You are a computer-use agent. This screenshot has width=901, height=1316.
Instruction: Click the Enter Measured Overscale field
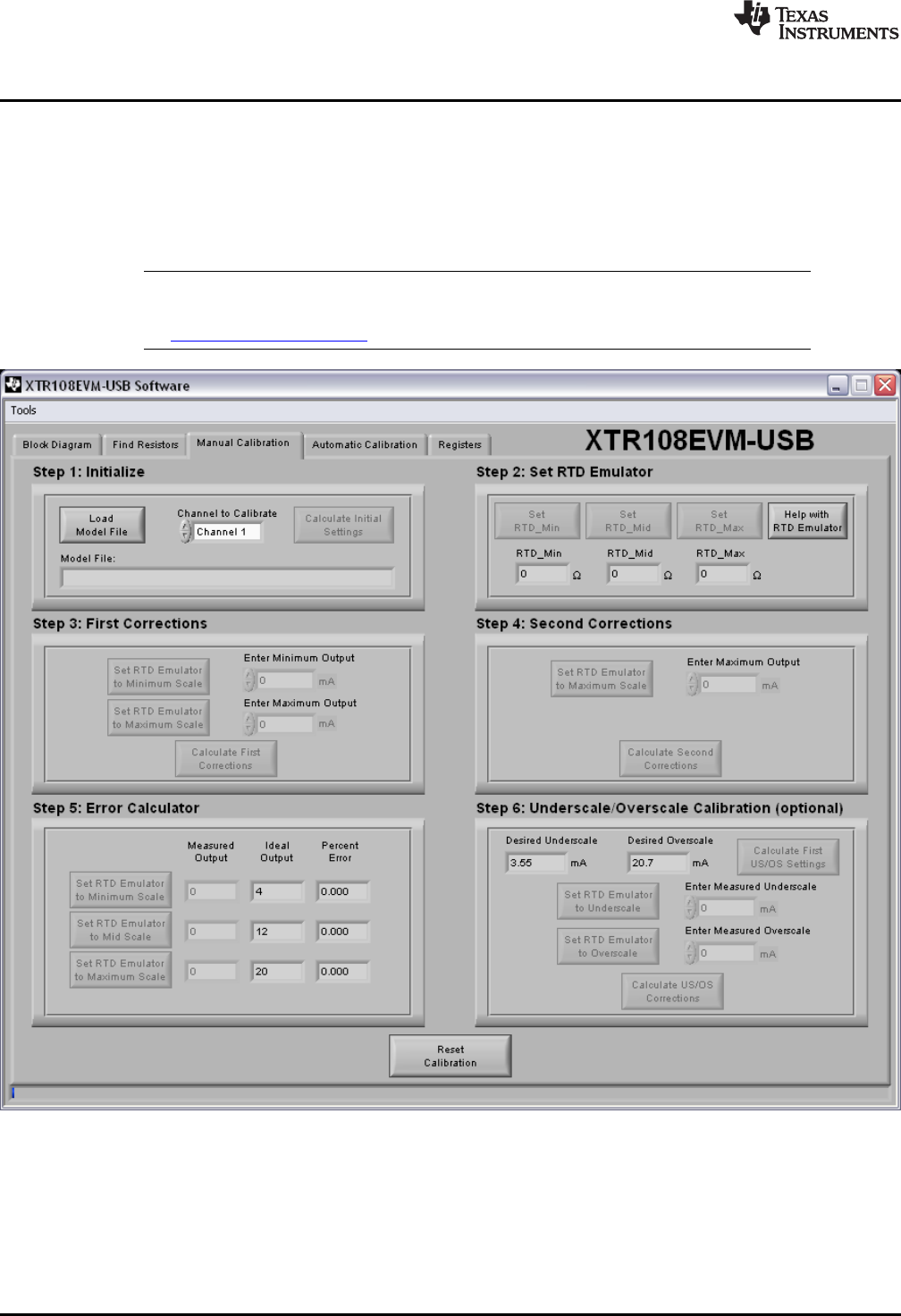coord(727,954)
